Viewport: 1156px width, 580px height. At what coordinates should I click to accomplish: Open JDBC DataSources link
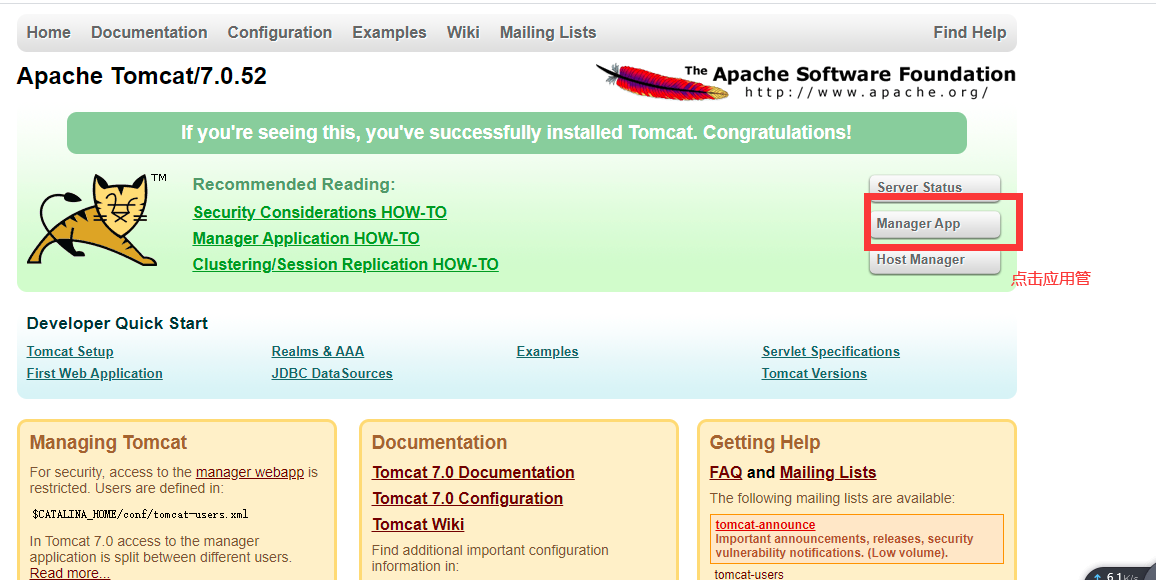[x=332, y=374]
